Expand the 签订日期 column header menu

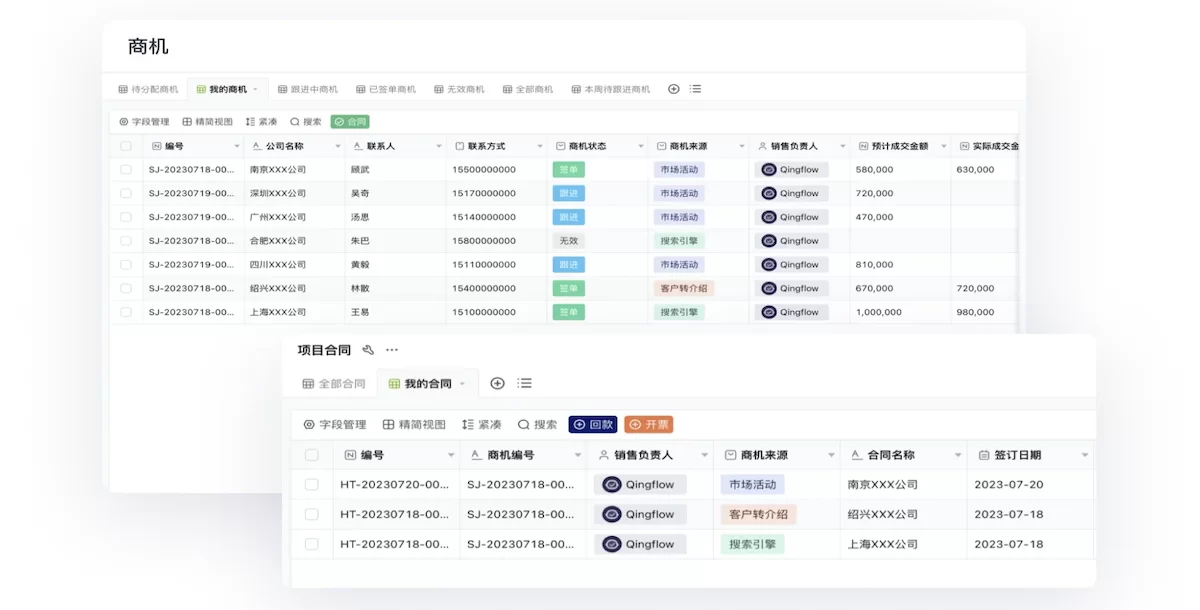coord(1085,454)
